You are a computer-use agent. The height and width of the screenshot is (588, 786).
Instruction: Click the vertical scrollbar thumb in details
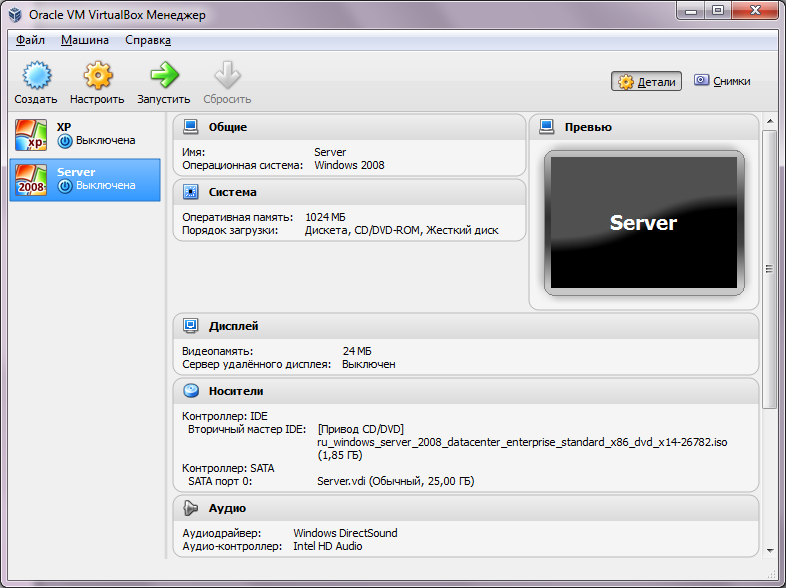(x=769, y=269)
